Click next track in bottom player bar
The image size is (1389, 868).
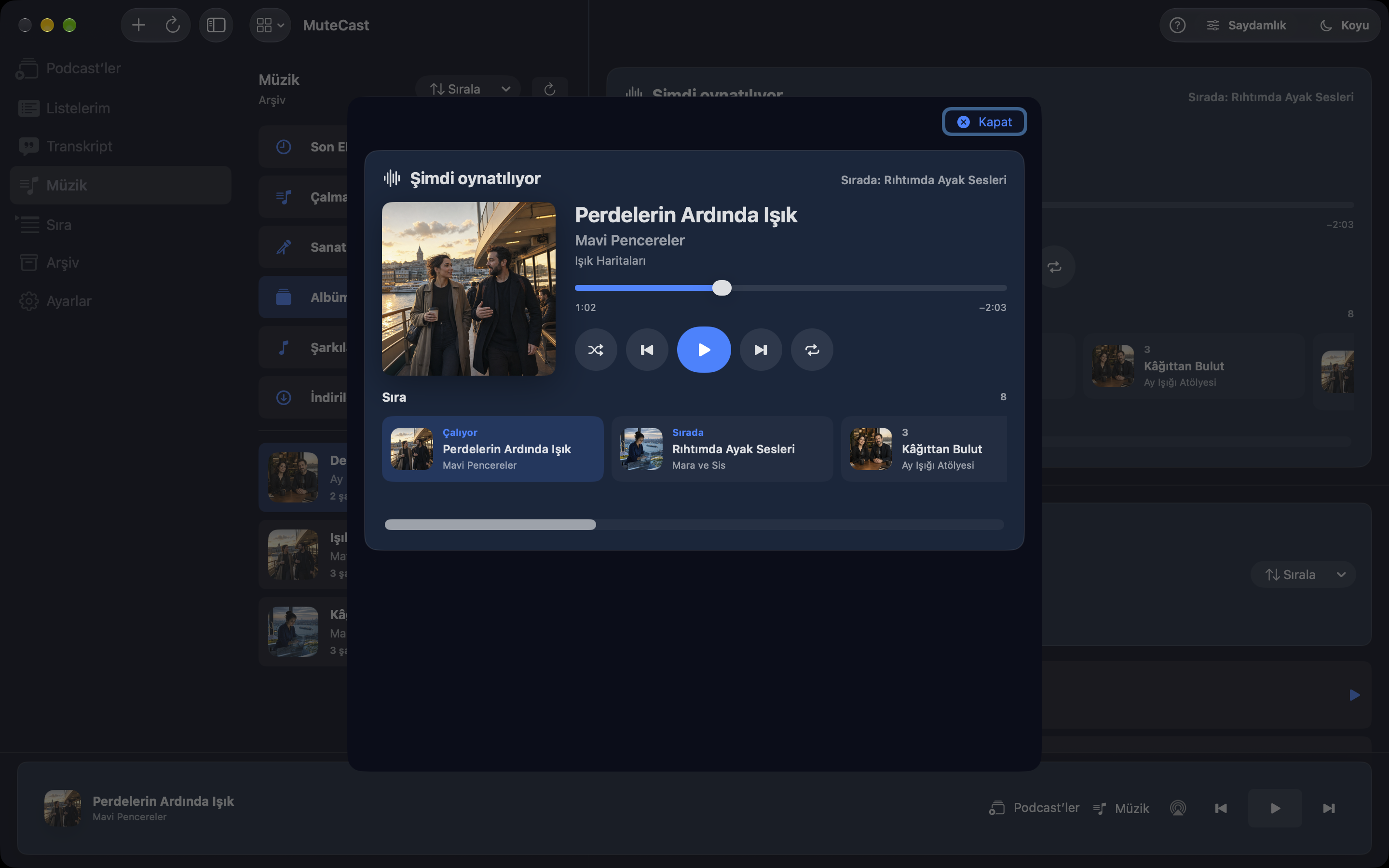[1329, 808]
